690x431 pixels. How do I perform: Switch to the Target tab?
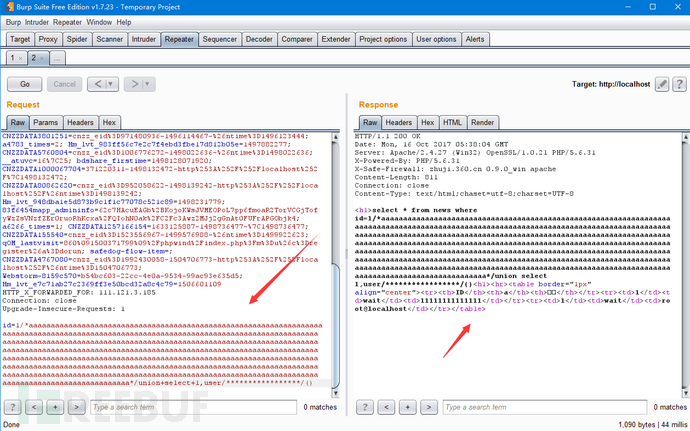coord(20,39)
